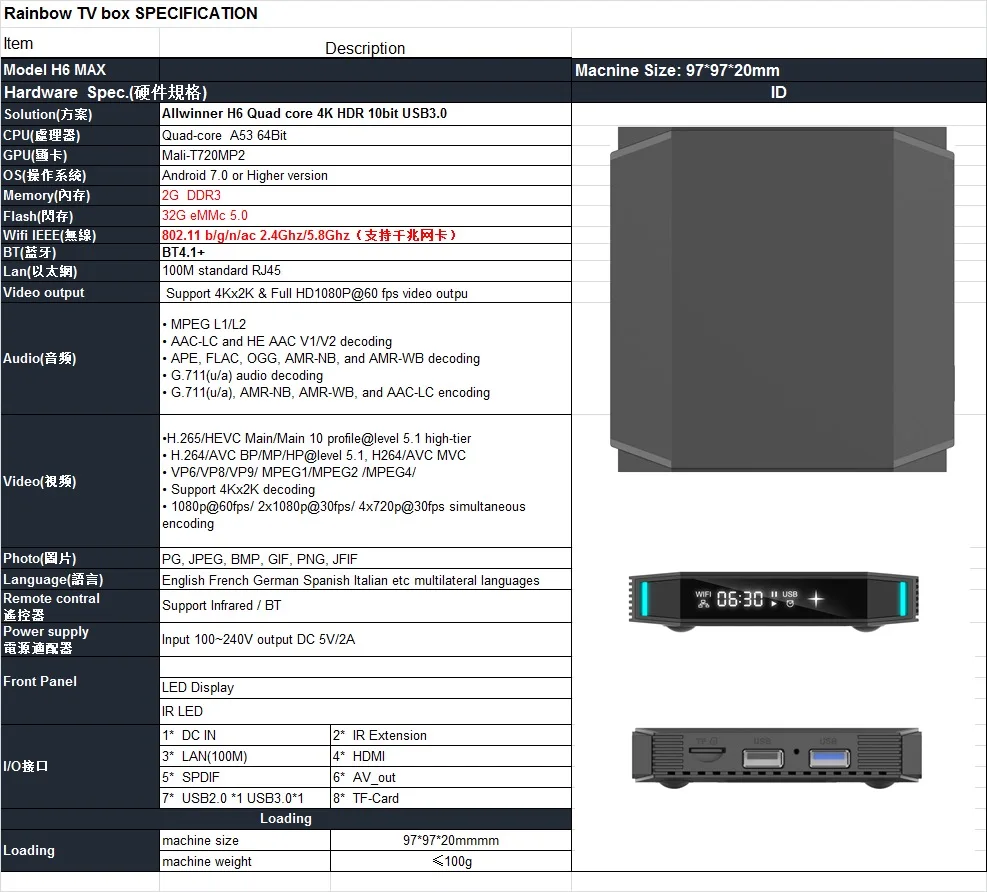Viewport: 987px width, 892px height.
Task: Select the 'Rainbow TV box SPECIFICATION' title
Action: 131,13
